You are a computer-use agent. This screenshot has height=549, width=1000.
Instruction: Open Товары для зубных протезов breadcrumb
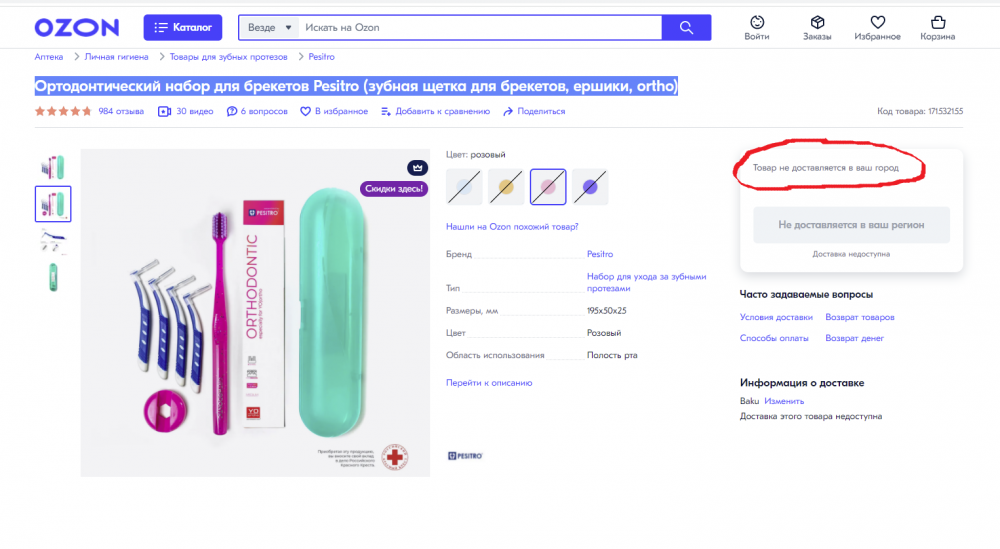(x=228, y=57)
